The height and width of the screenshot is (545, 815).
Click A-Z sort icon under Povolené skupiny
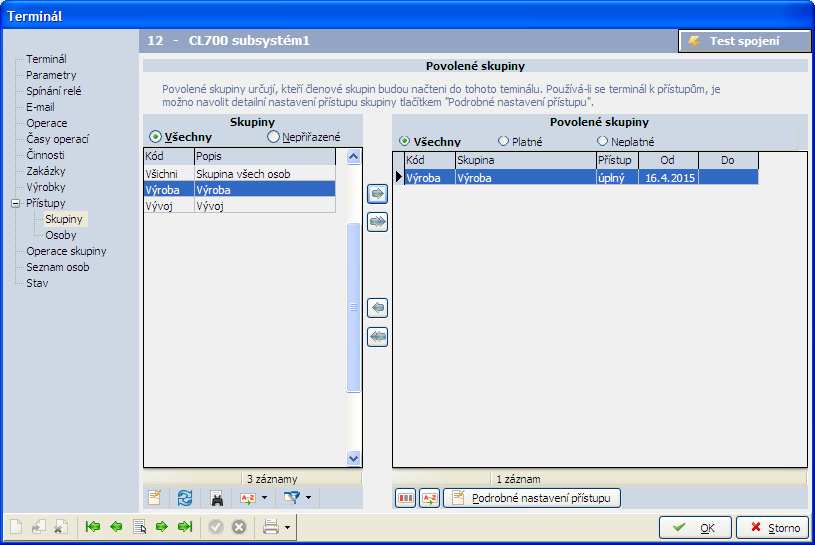click(430, 498)
